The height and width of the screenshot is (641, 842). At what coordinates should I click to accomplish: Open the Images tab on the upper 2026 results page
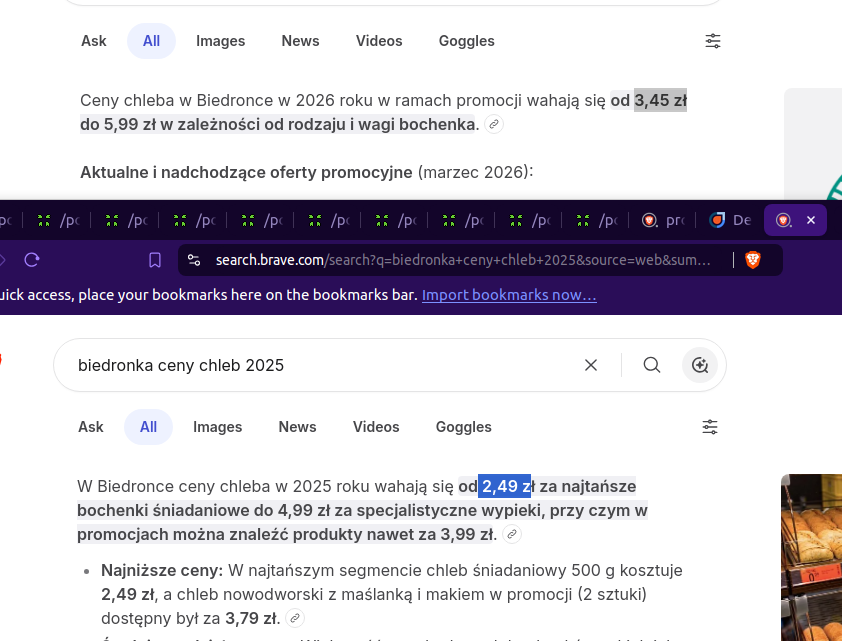pos(220,41)
